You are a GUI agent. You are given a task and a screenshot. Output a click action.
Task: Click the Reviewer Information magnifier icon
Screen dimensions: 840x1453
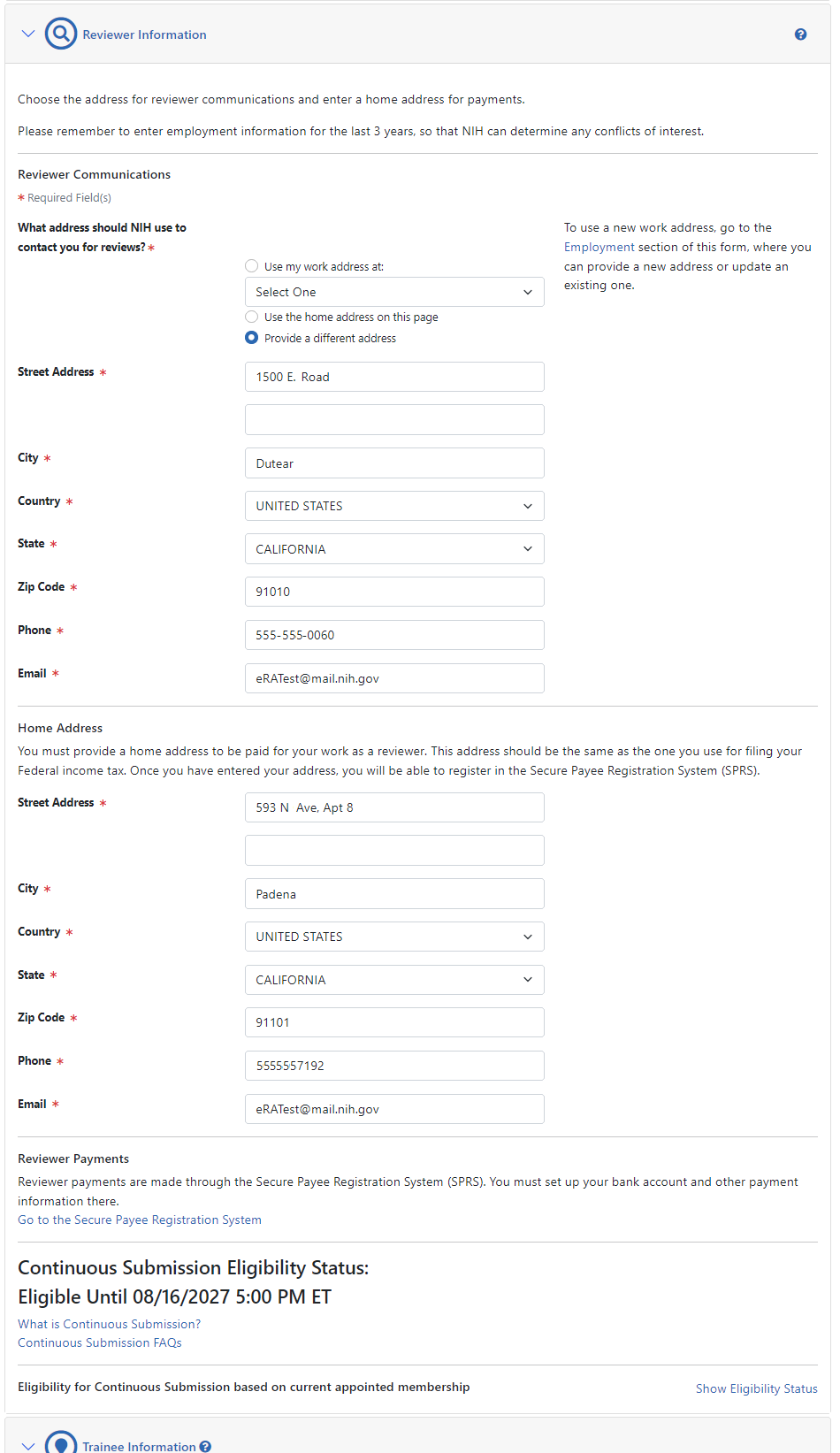[61, 34]
